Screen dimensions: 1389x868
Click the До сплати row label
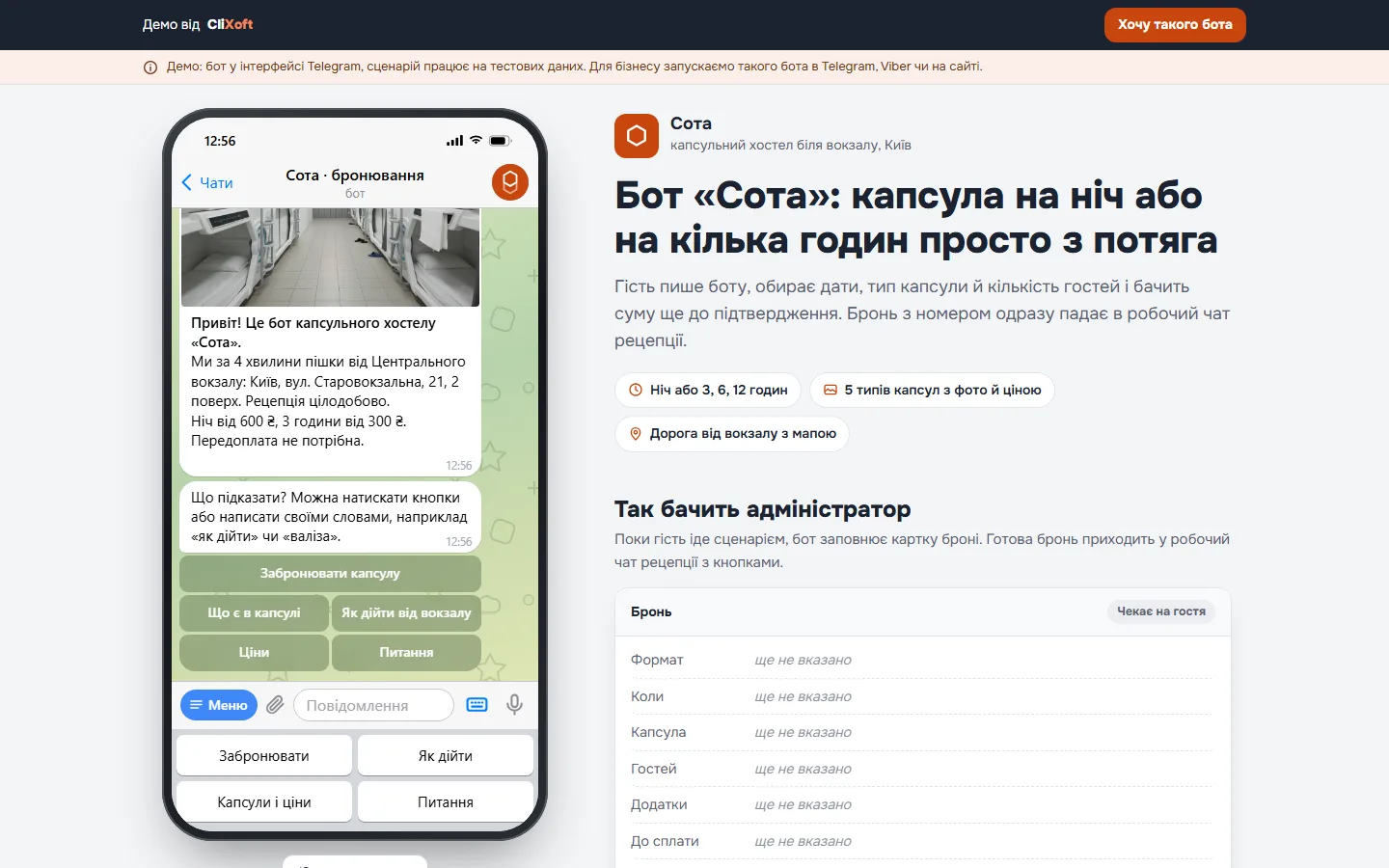666,841
